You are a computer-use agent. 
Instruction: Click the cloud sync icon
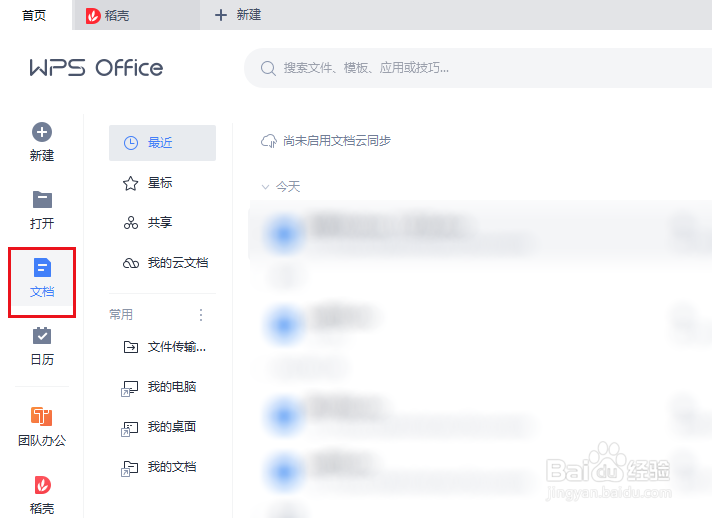click(x=269, y=141)
